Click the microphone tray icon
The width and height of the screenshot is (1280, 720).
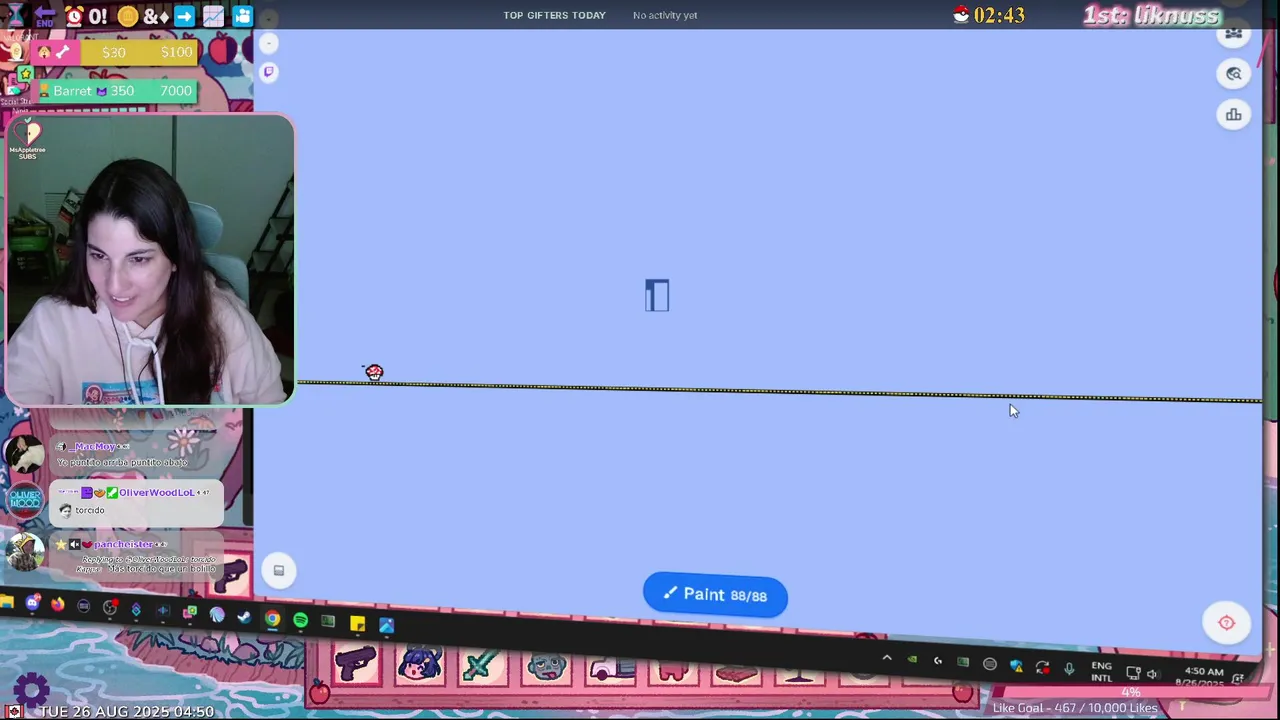pyautogui.click(x=1069, y=669)
